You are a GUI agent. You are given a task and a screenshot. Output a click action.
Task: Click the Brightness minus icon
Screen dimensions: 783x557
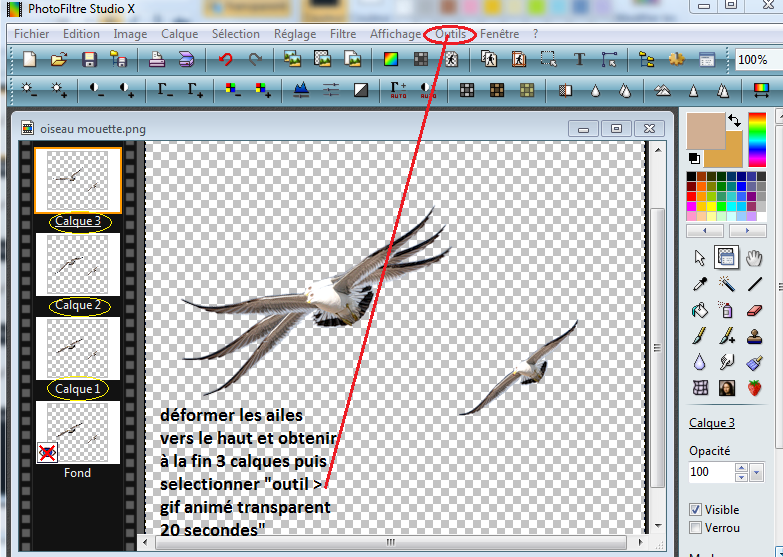tap(28, 90)
